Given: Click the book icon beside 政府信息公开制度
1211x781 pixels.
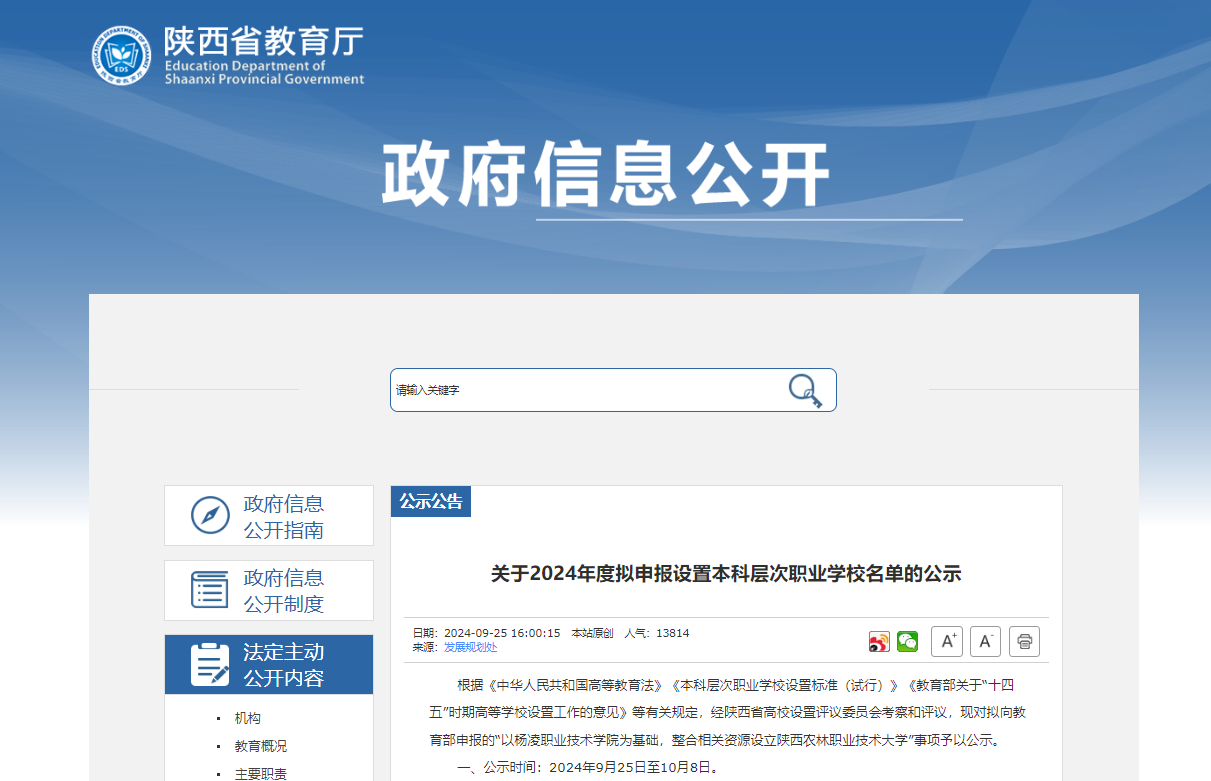Looking at the screenshot, I should pos(208,590).
